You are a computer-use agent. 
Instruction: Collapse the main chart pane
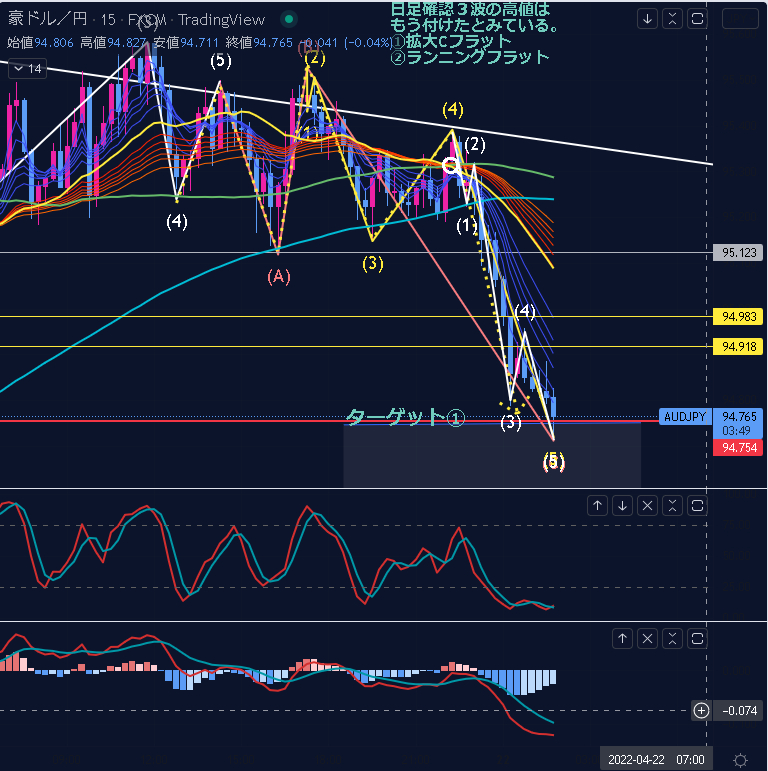pos(672,18)
